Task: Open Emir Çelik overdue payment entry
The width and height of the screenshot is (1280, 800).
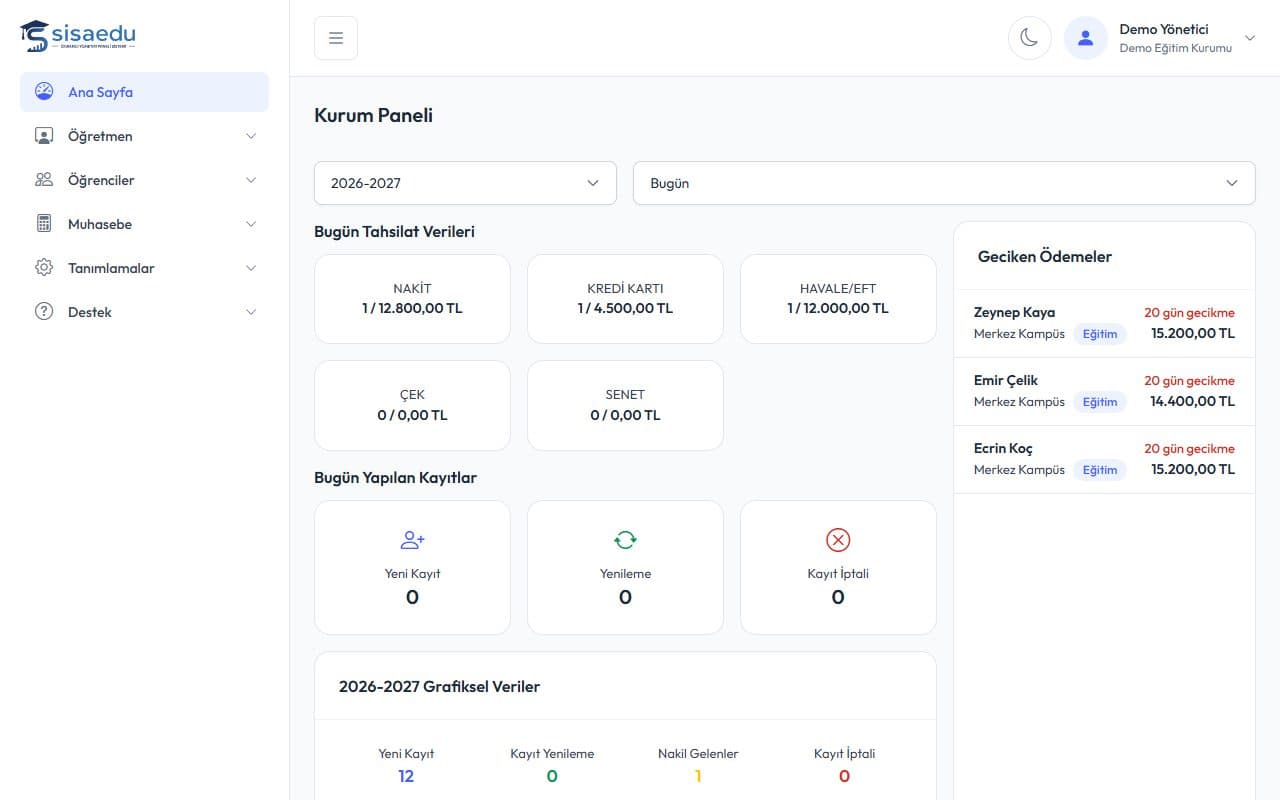Action: tap(1104, 391)
